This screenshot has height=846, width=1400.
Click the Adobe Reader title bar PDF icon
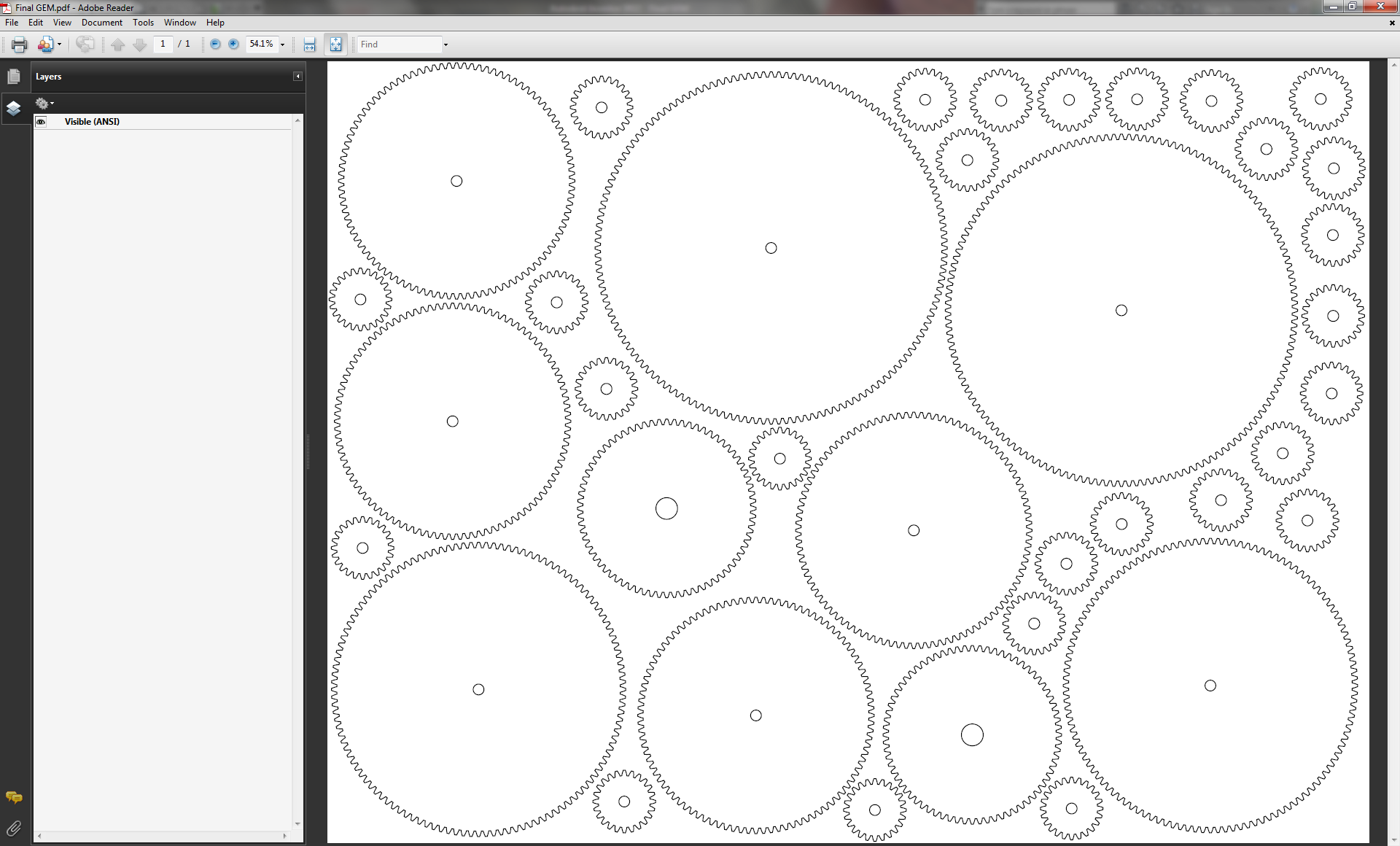click(7, 7)
